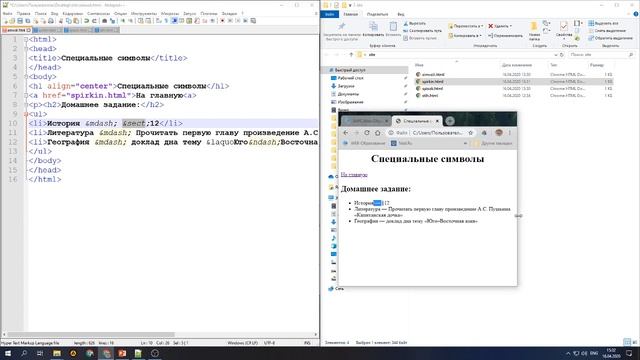Click the record macro button in Notepad++
Image resolution: width=640 pixels, height=360 pixels.
tap(222, 20)
